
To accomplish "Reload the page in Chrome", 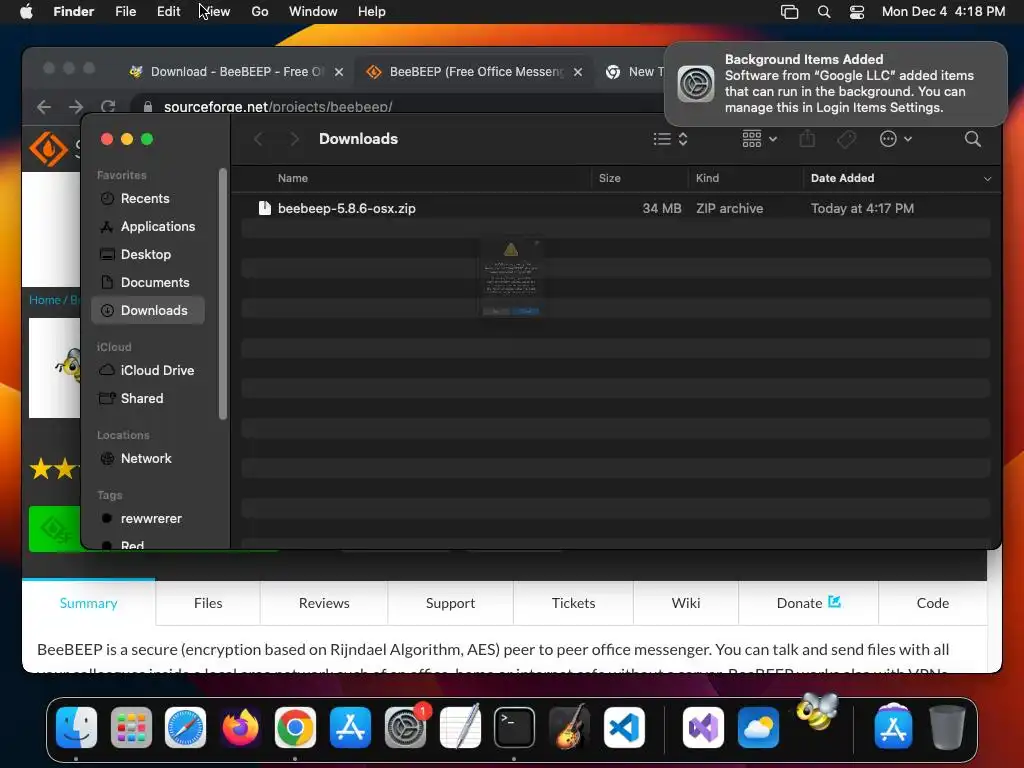I will 108,106.
